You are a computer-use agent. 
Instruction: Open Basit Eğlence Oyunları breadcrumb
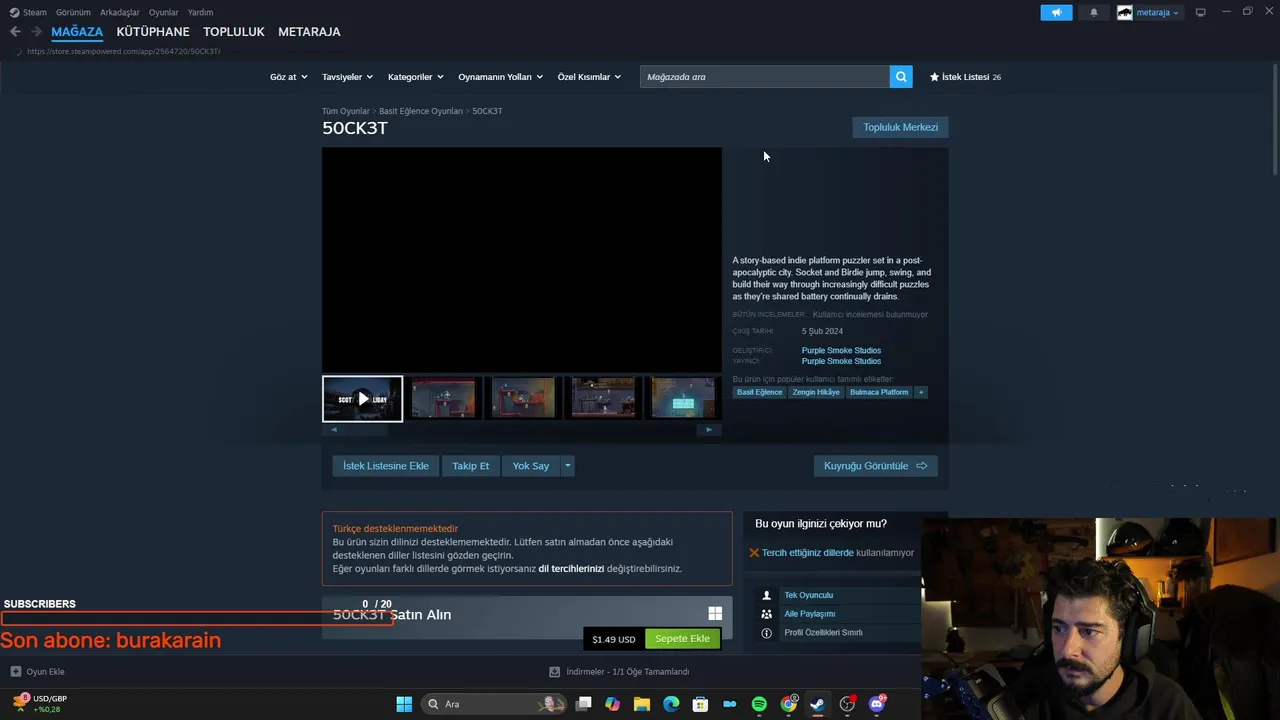tap(420, 111)
